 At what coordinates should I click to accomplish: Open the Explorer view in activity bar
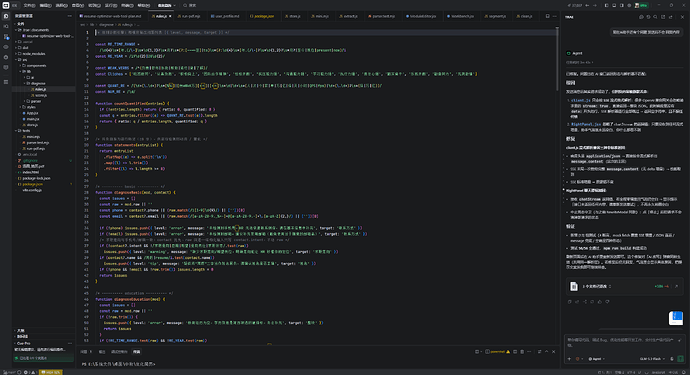point(6,16)
